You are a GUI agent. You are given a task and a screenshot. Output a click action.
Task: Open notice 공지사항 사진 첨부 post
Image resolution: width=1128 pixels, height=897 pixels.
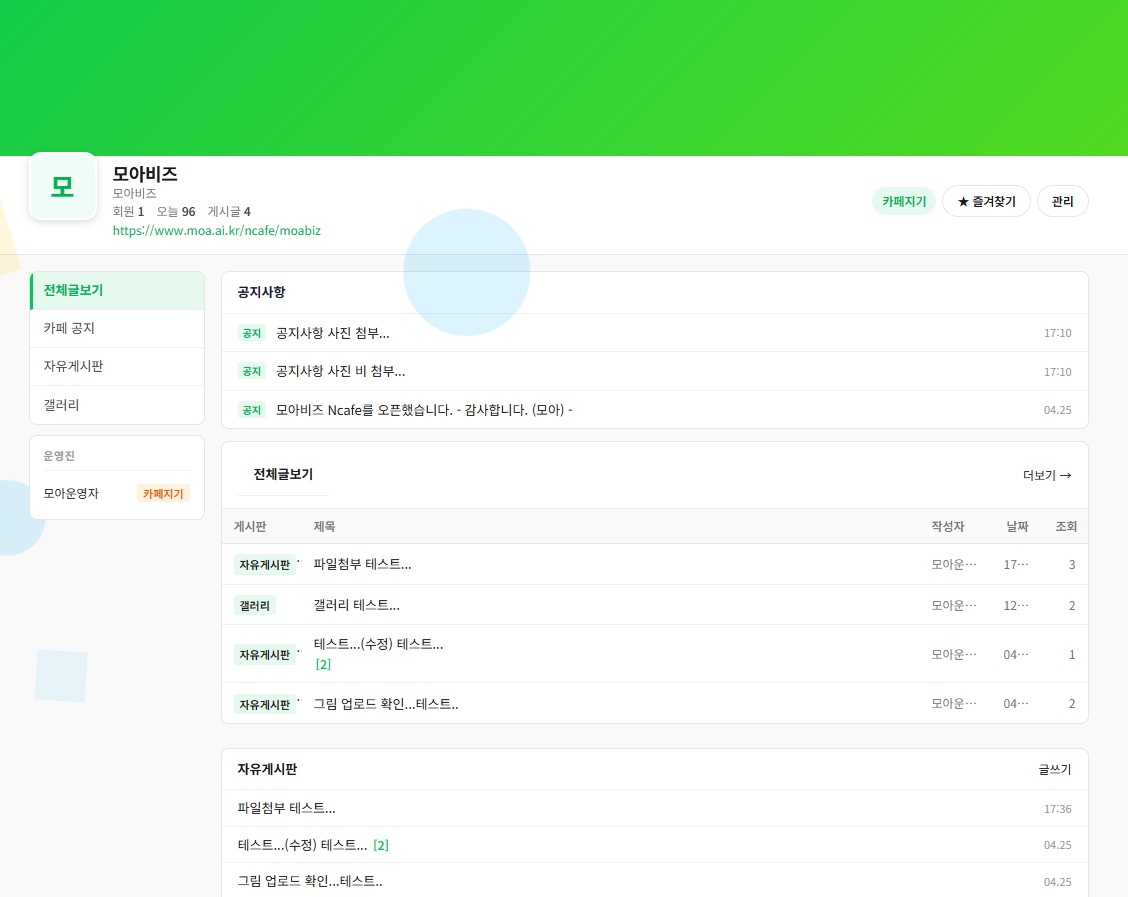(332, 333)
